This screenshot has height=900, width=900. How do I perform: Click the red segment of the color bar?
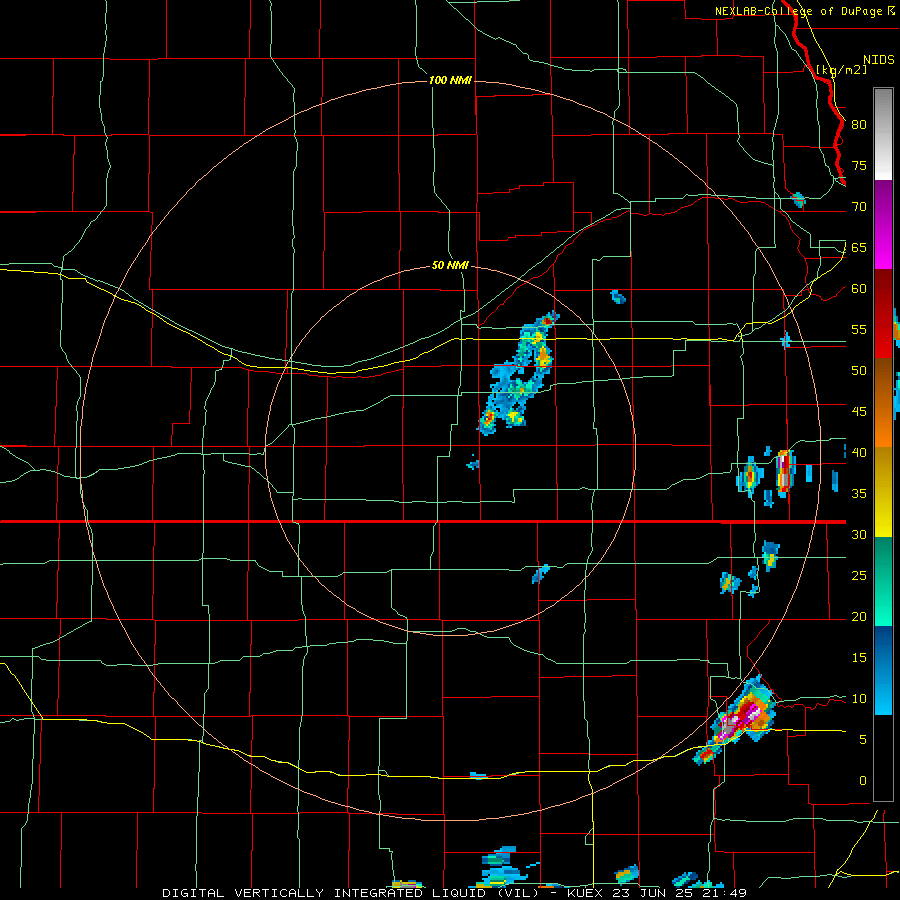(883, 314)
